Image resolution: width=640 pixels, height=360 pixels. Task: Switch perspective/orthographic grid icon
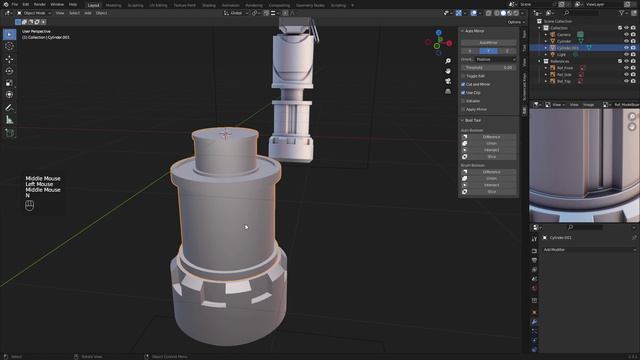[x=448, y=91]
